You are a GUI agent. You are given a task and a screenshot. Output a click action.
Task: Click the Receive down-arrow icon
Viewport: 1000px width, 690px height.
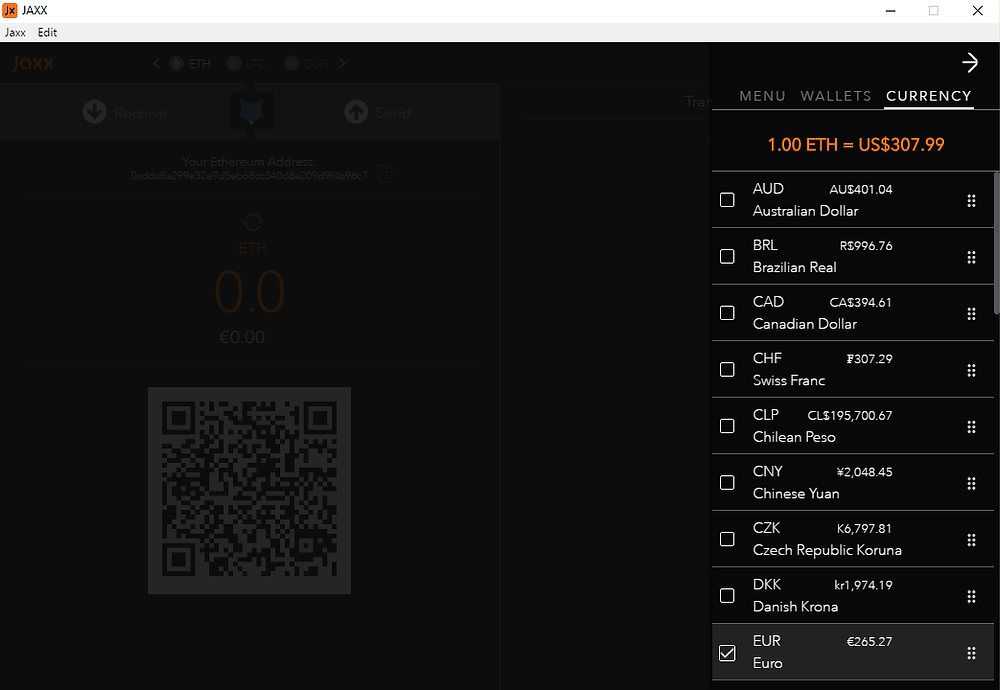pyautogui.click(x=94, y=112)
